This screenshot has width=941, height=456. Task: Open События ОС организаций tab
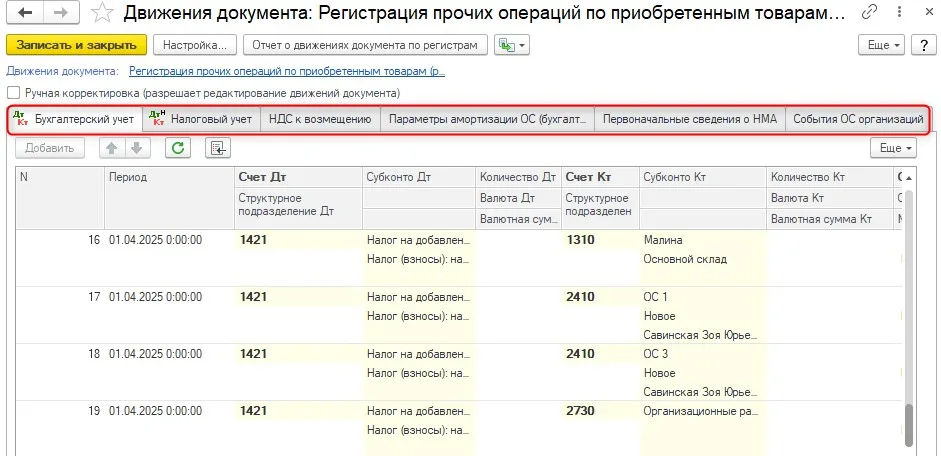click(858, 119)
